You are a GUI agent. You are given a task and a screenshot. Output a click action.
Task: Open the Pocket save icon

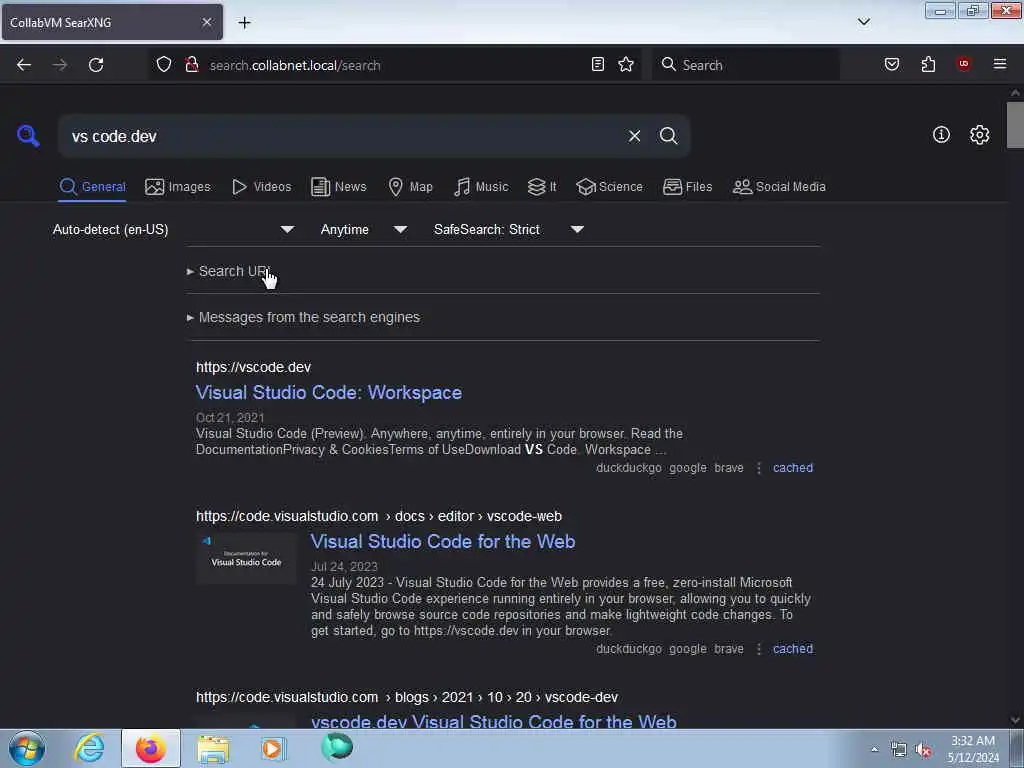pyautogui.click(x=892, y=64)
